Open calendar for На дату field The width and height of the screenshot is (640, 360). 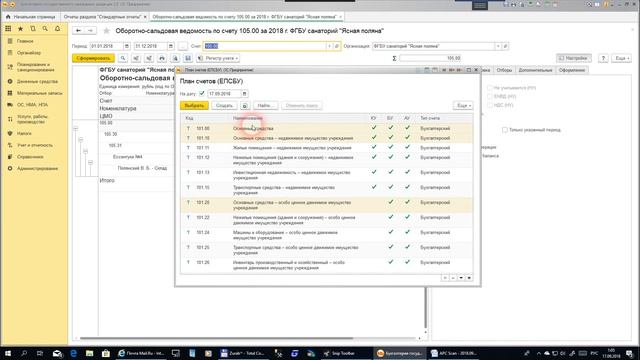tap(244, 94)
